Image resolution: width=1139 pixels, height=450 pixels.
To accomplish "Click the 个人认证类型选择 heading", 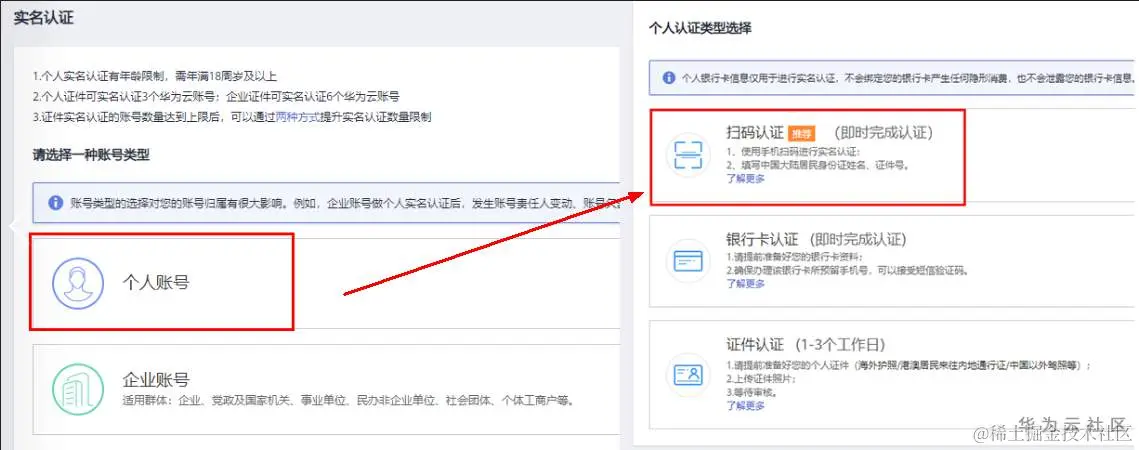I will pos(700,28).
